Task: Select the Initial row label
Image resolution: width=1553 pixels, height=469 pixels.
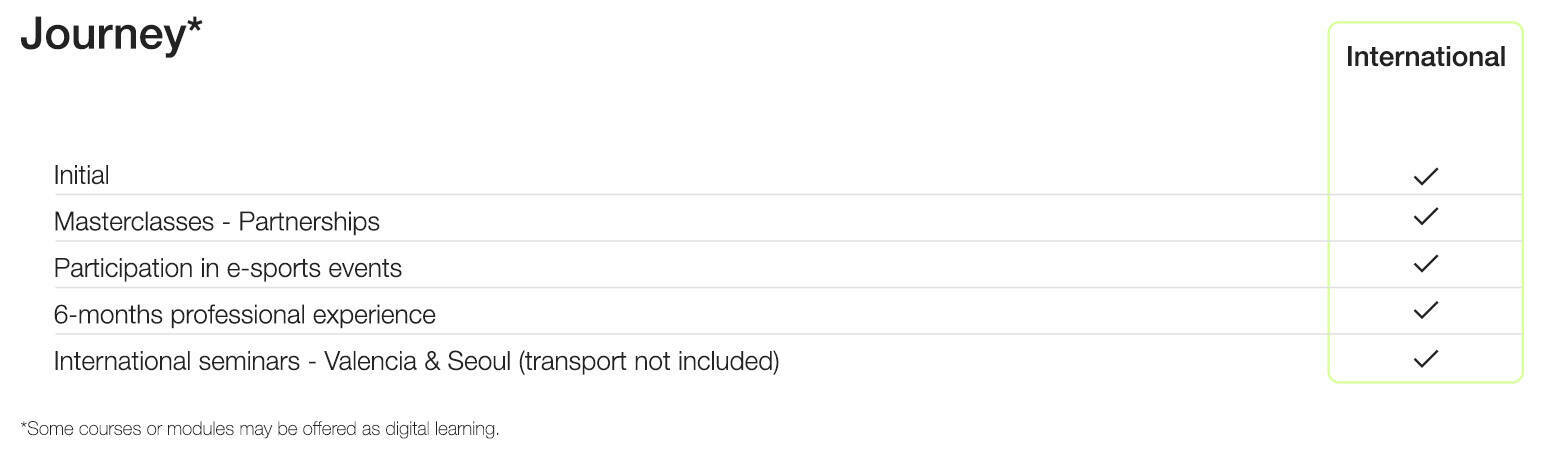Action: pyautogui.click(x=82, y=175)
